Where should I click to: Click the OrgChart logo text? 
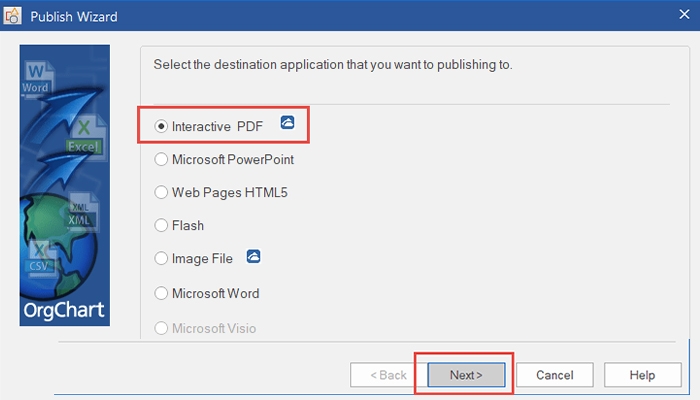(x=64, y=310)
